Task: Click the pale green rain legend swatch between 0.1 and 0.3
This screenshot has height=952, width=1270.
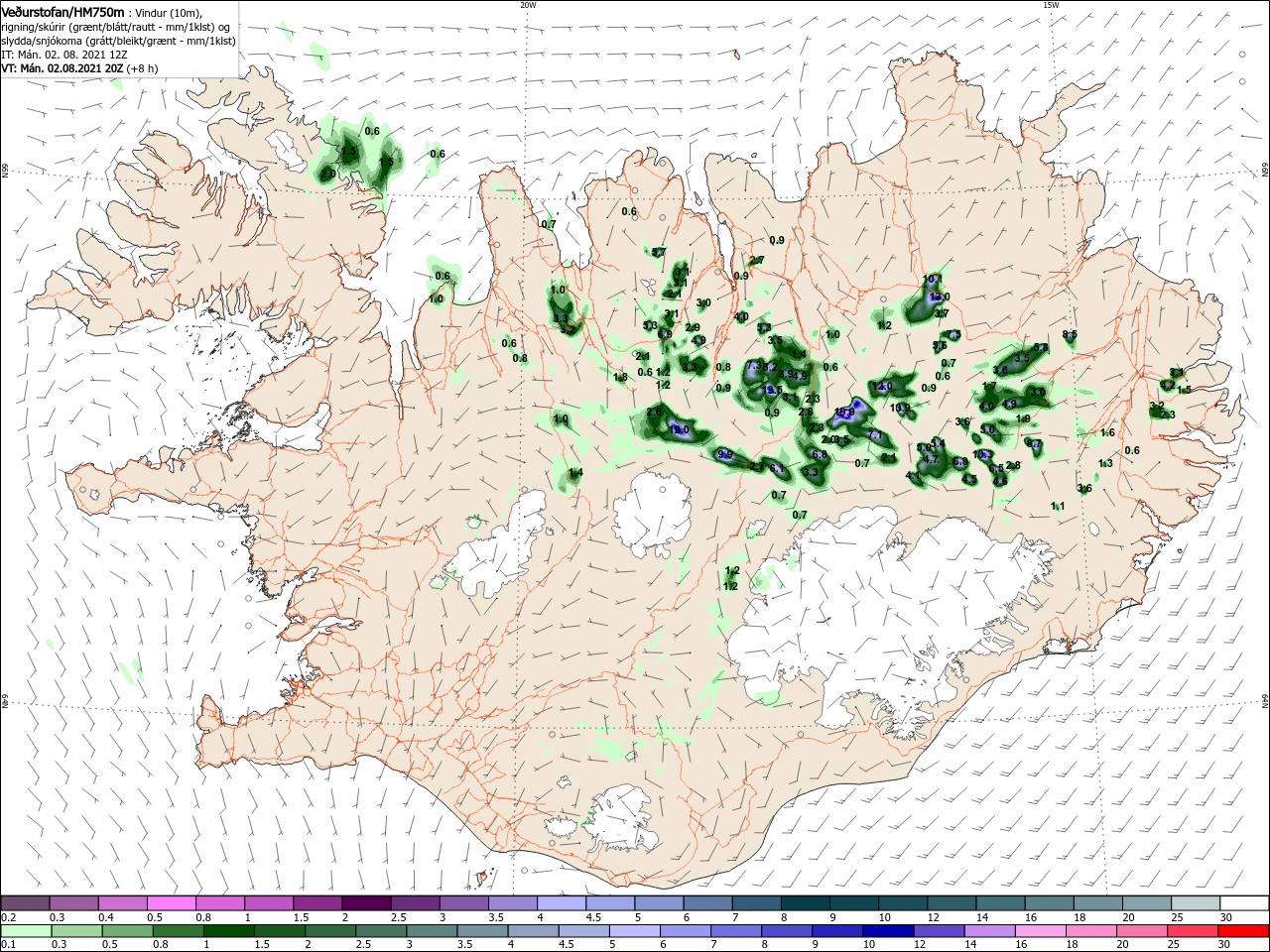Action: pos(25,931)
